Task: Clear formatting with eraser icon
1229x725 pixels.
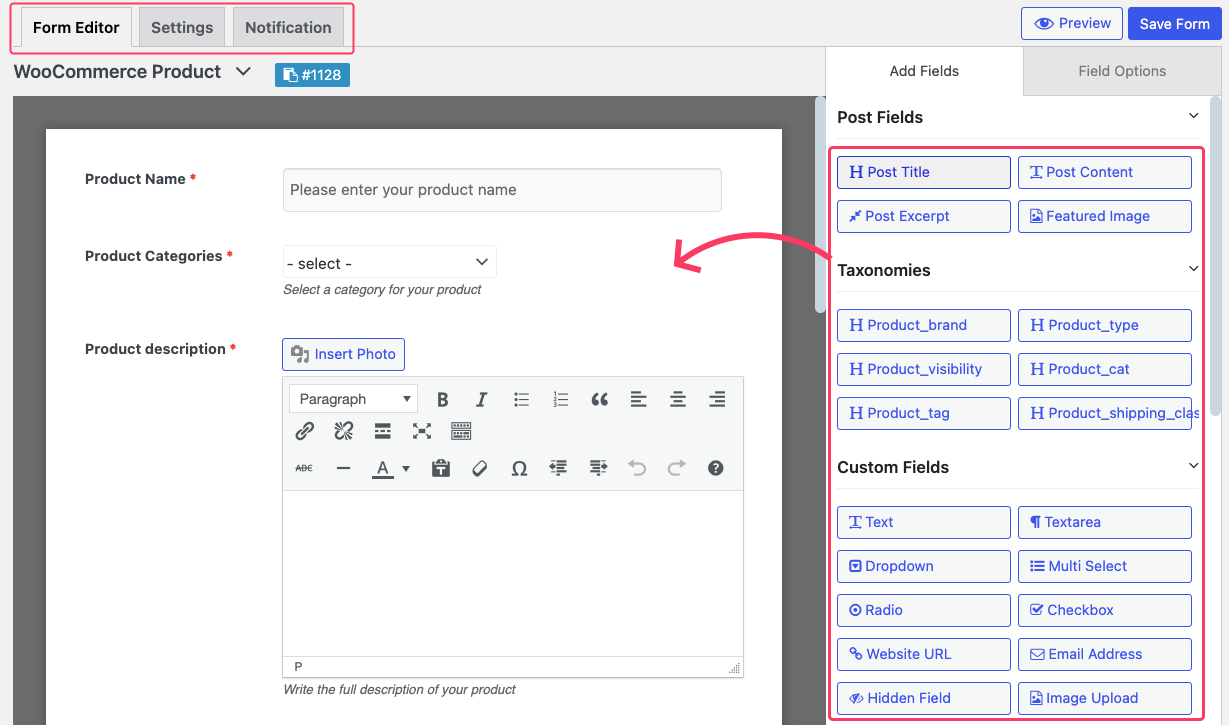Action: tap(479, 468)
